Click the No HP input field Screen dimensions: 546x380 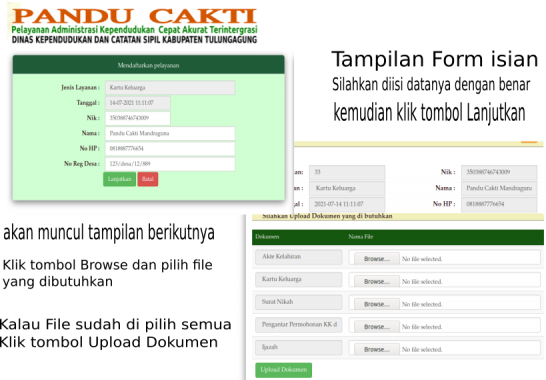pos(170,149)
